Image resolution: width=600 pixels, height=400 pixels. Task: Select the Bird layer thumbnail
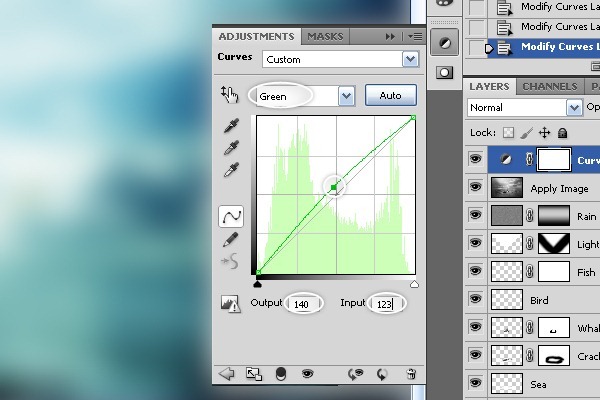[x=507, y=300]
